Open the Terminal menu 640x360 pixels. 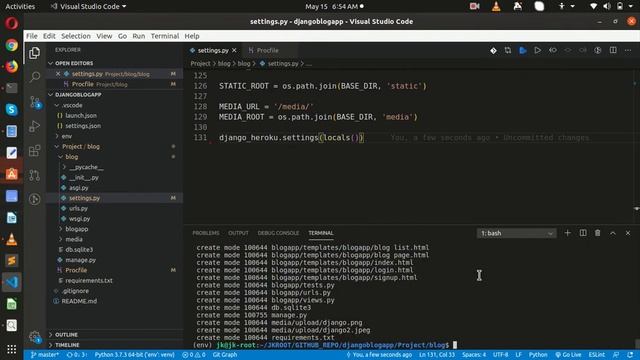click(165, 36)
